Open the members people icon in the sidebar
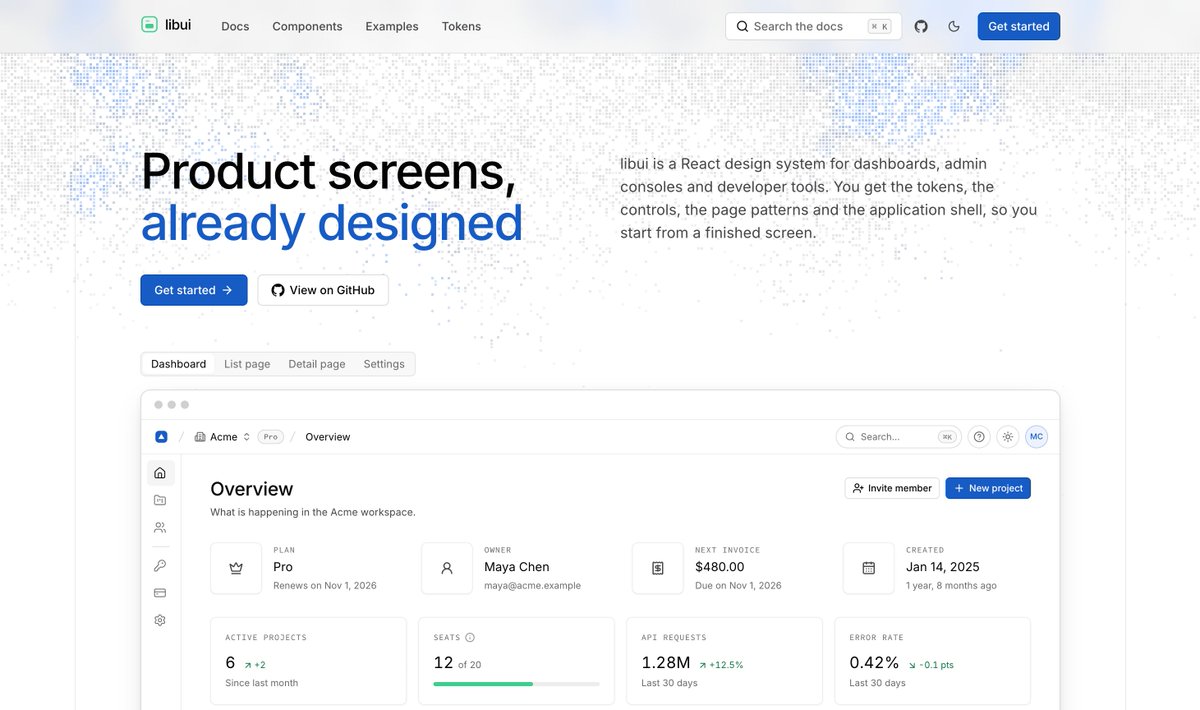The width and height of the screenshot is (1200, 710). click(160, 527)
